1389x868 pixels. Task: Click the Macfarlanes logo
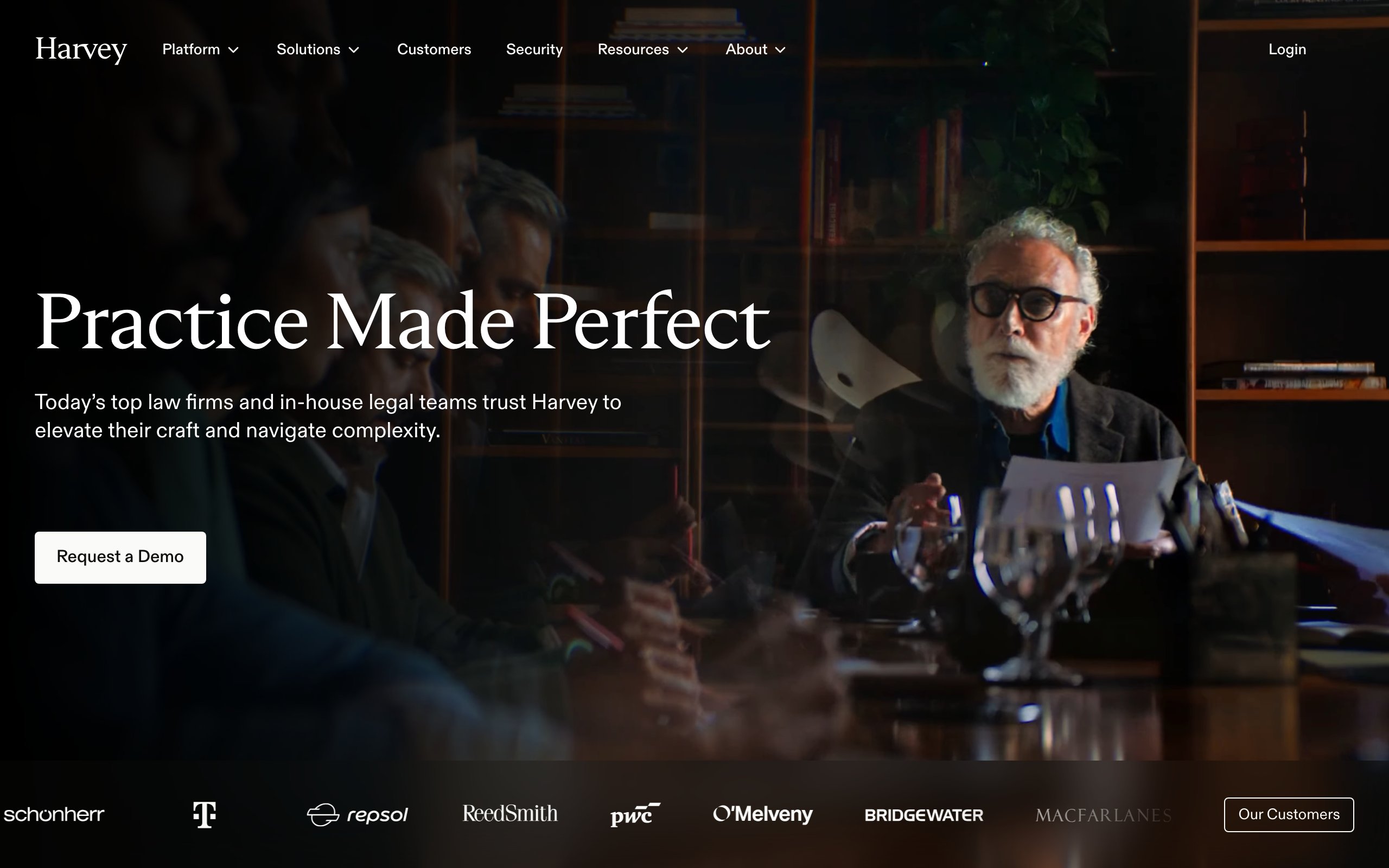click(1103, 815)
